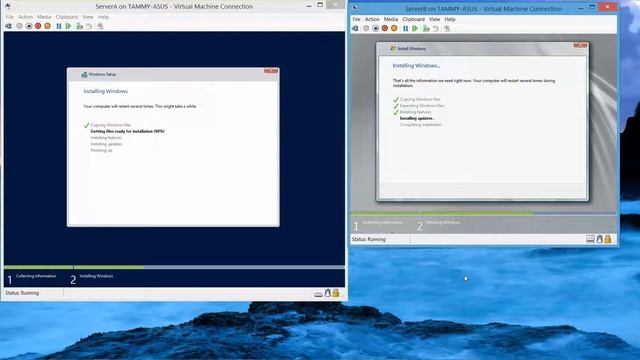Pause the ServerA virtual machine
The image size is (640, 360).
[59, 26]
